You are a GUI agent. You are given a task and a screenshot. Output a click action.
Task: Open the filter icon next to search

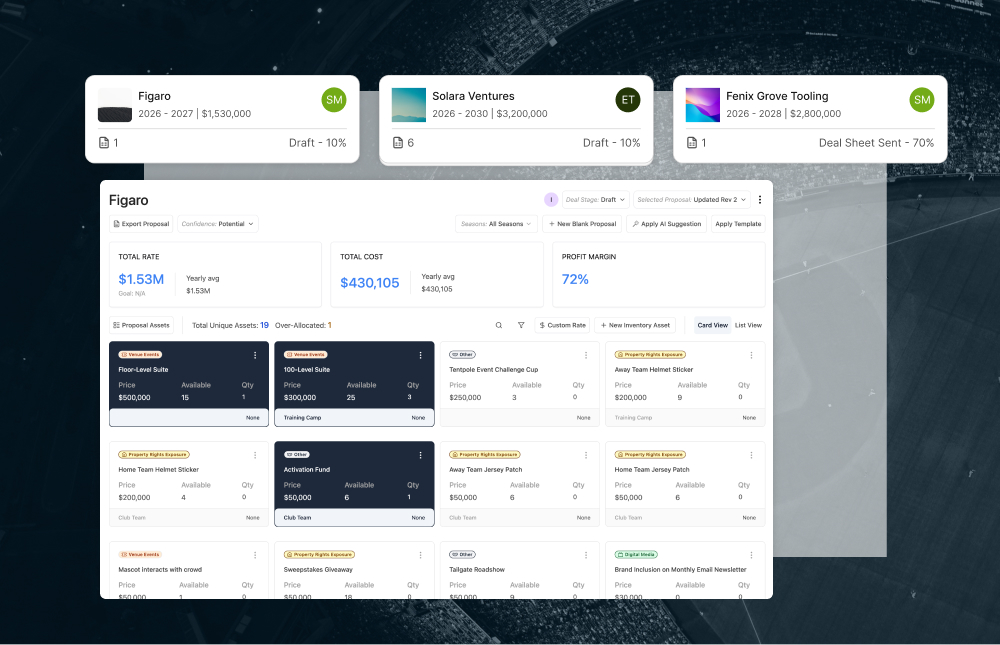pyautogui.click(x=521, y=326)
